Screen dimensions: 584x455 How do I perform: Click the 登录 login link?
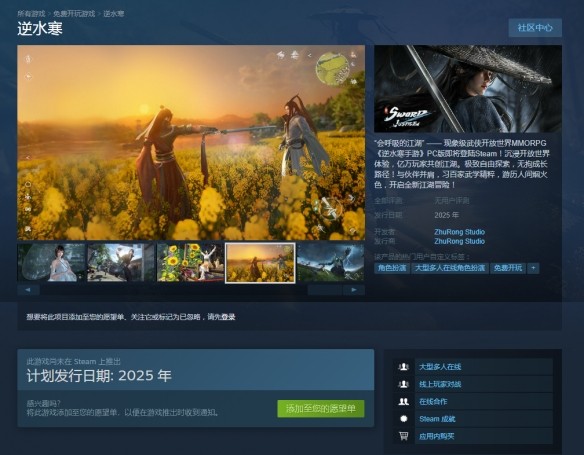tap(228, 317)
